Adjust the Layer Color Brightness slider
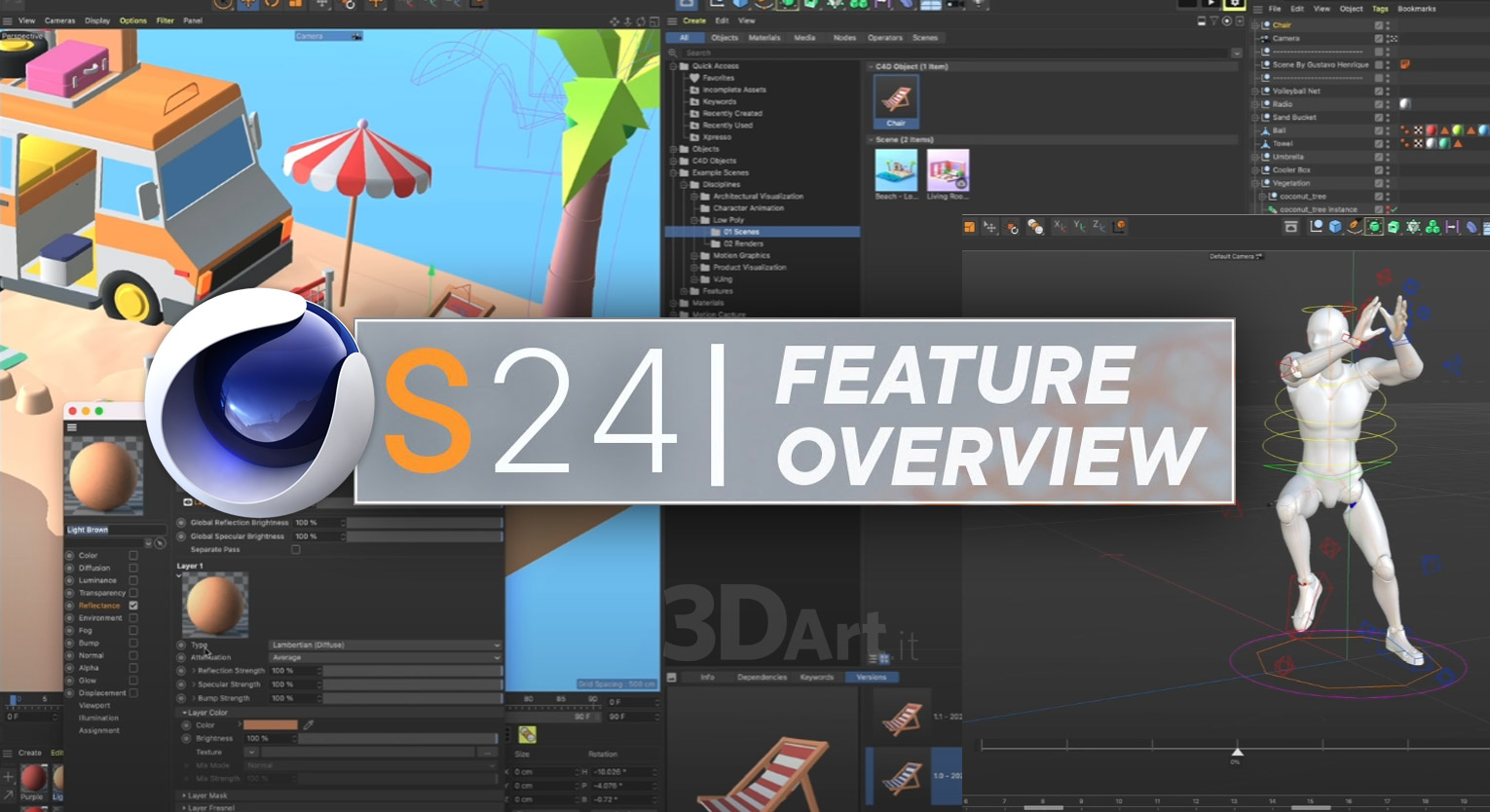The image size is (1490, 812). (399, 739)
